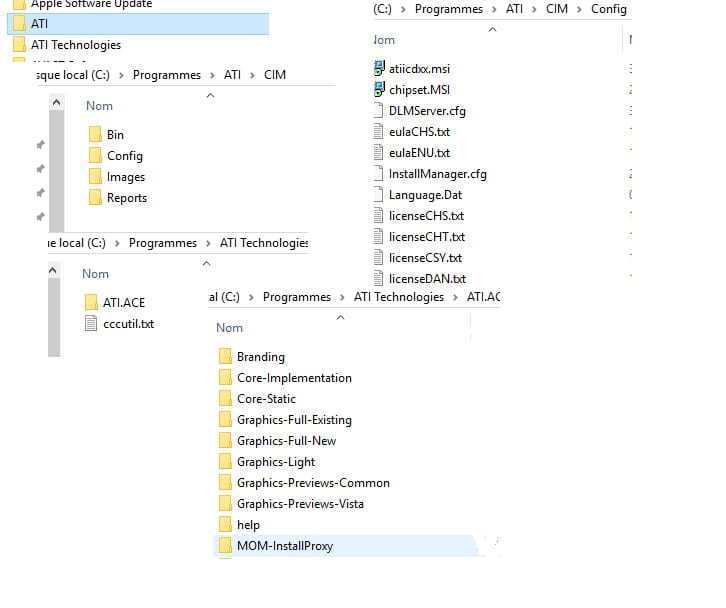Sort by Nom column in CIM window
726x608 pixels.
[99, 106]
